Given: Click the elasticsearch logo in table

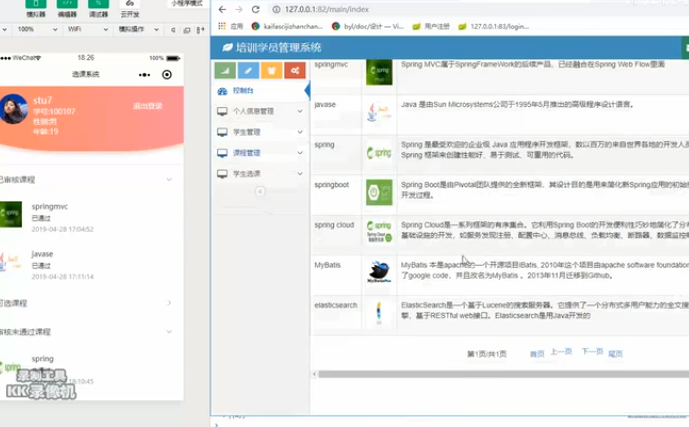Looking at the screenshot, I should (x=379, y=313).
